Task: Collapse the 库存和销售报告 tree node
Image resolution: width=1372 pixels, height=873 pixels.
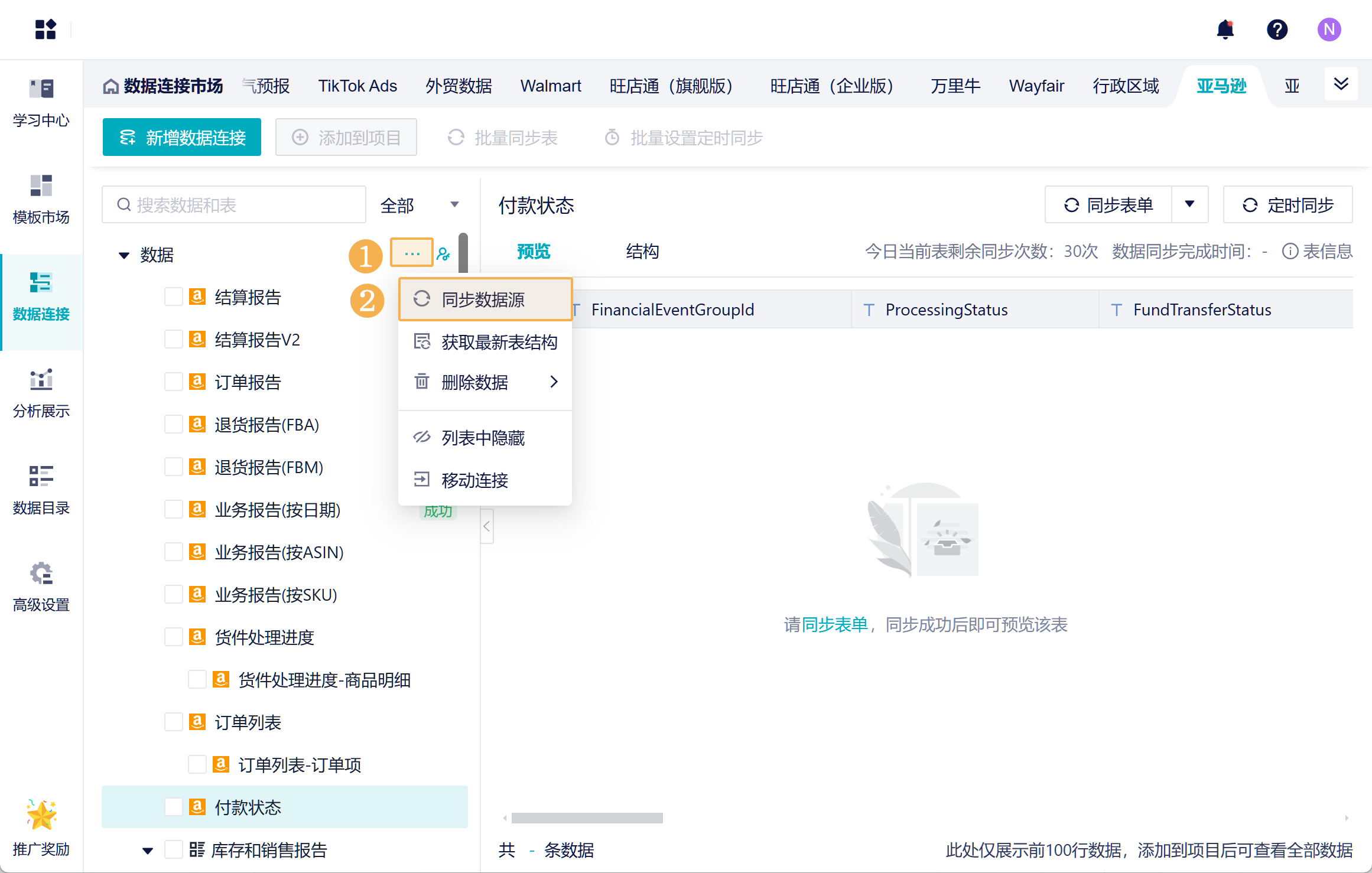Action: point(148,851)
